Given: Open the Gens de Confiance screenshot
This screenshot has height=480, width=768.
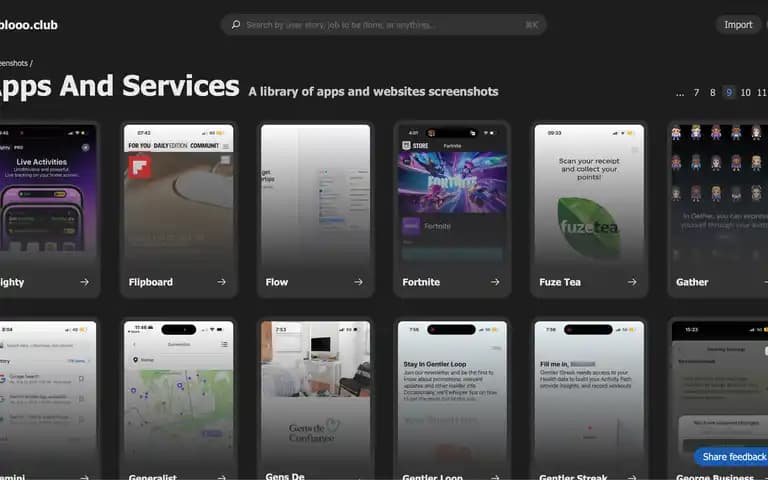Looking at the screenshot, I should pyautogui.click(x=315, y=392).
